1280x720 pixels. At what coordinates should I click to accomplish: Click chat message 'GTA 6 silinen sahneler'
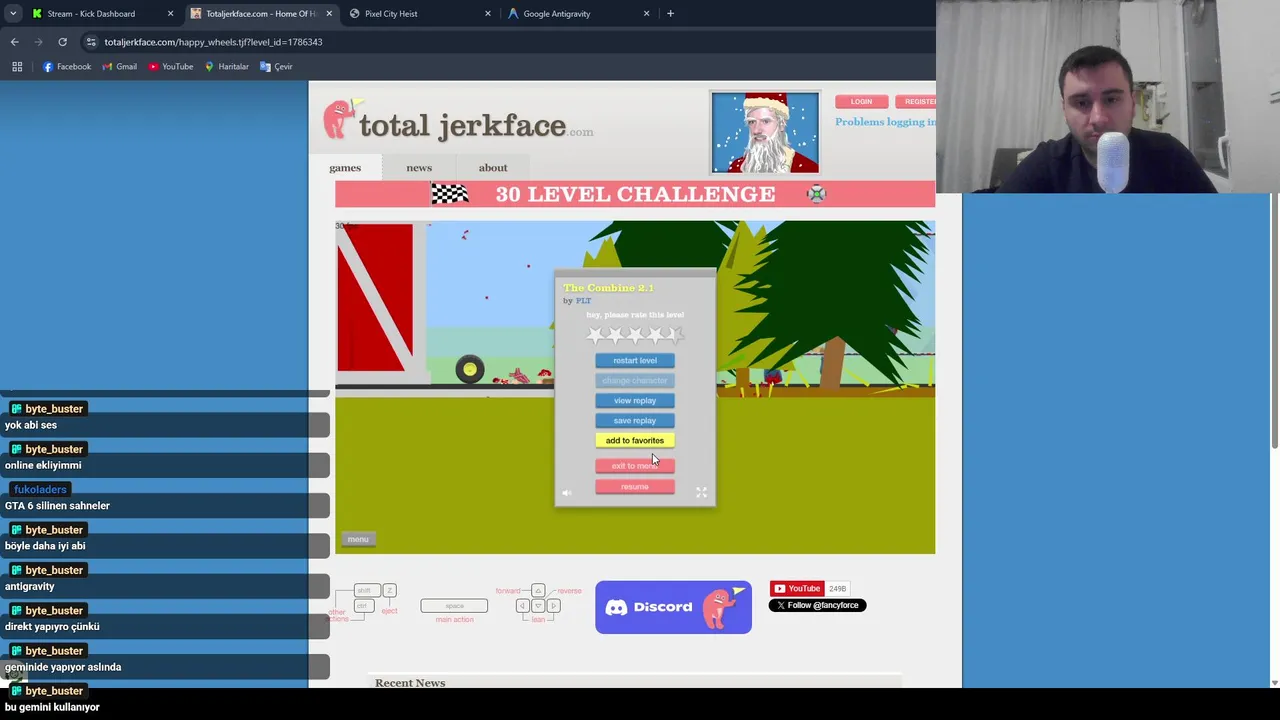coord(57,506)
